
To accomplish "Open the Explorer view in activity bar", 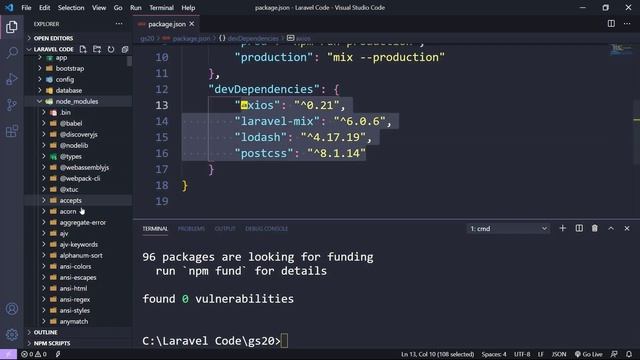I will click(12, 27).
